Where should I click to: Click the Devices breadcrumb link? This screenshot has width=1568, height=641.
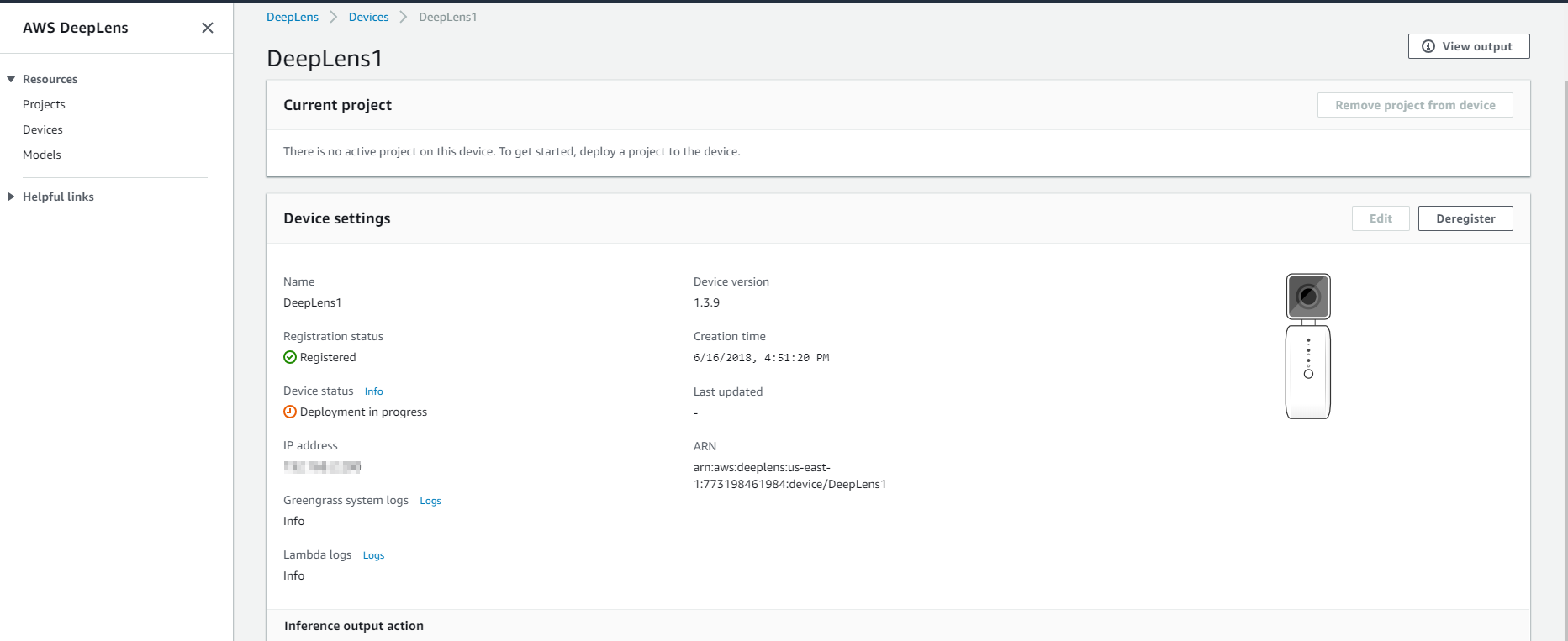click(368, 17)
